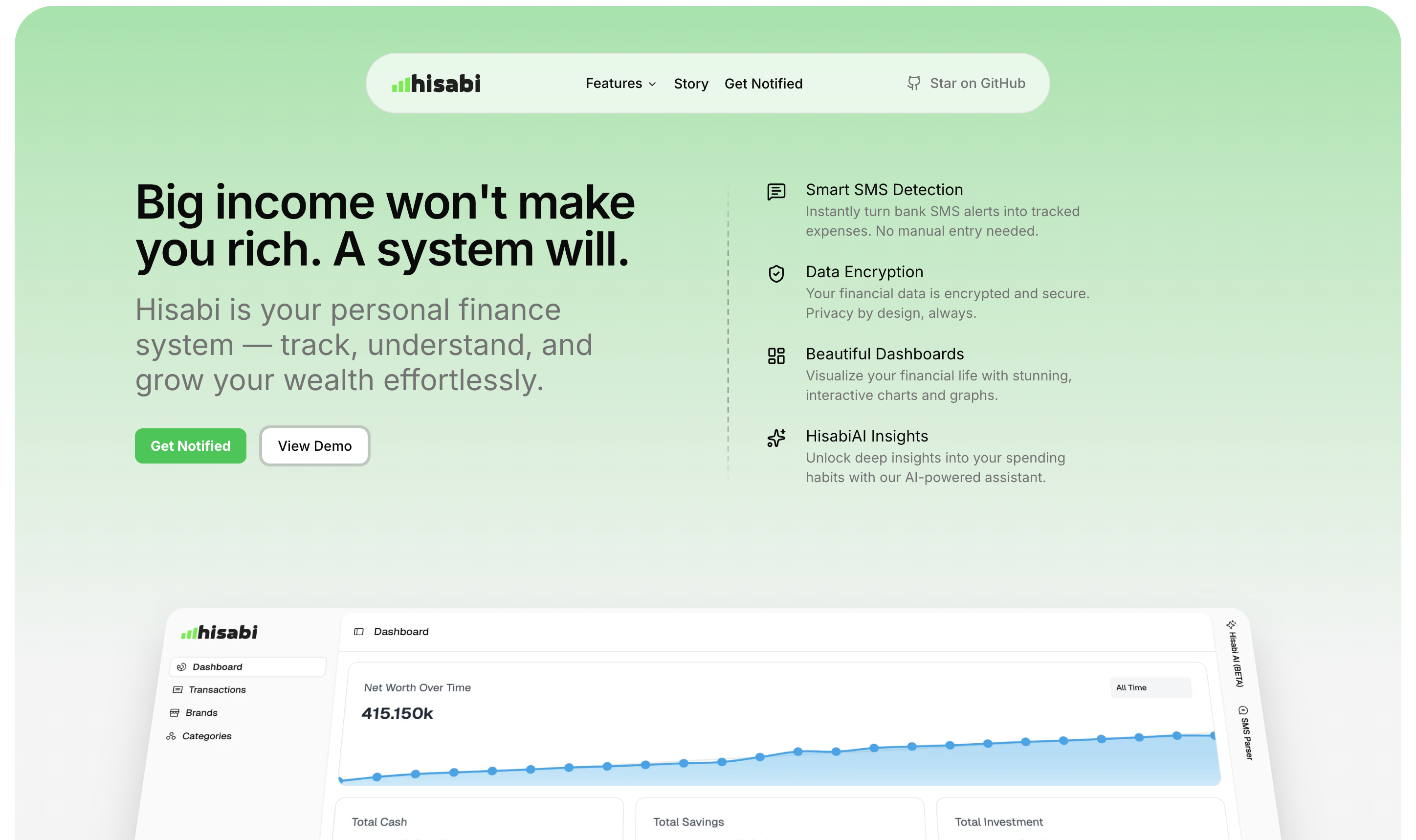Toggle the dashboard sidebar collapse control
Screen dimensions: 1416x840
[359, 631]
